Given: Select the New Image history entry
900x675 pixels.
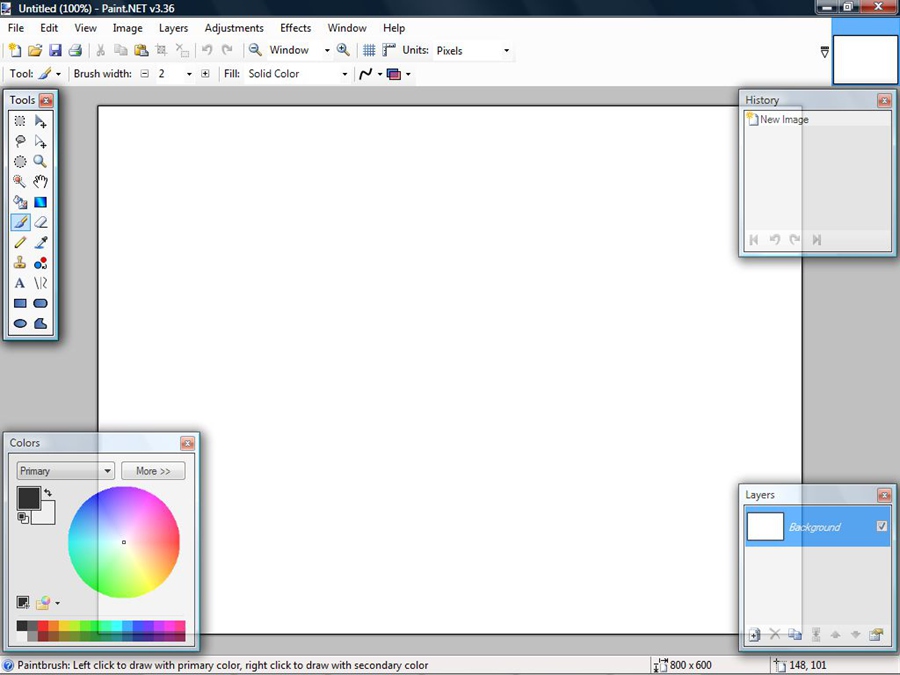Looking at the screenshot, I should point(817,119).
